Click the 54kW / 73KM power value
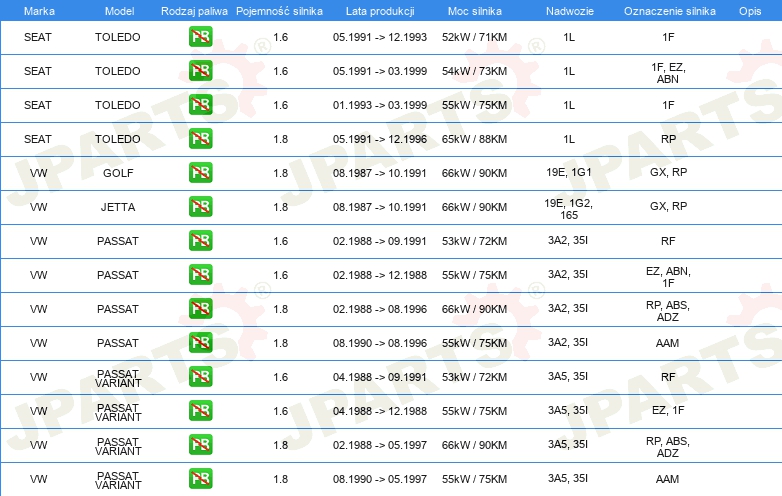 coord(474,71)
